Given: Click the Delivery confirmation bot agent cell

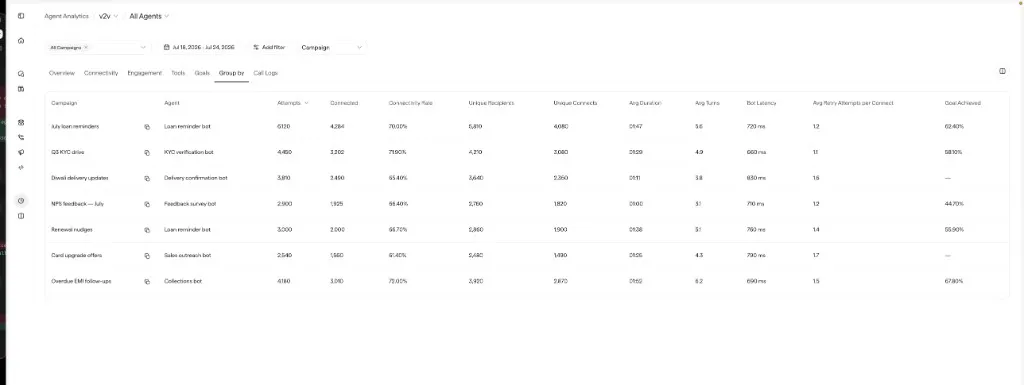Looking at the screenshot, I should [x=196, y=178].
